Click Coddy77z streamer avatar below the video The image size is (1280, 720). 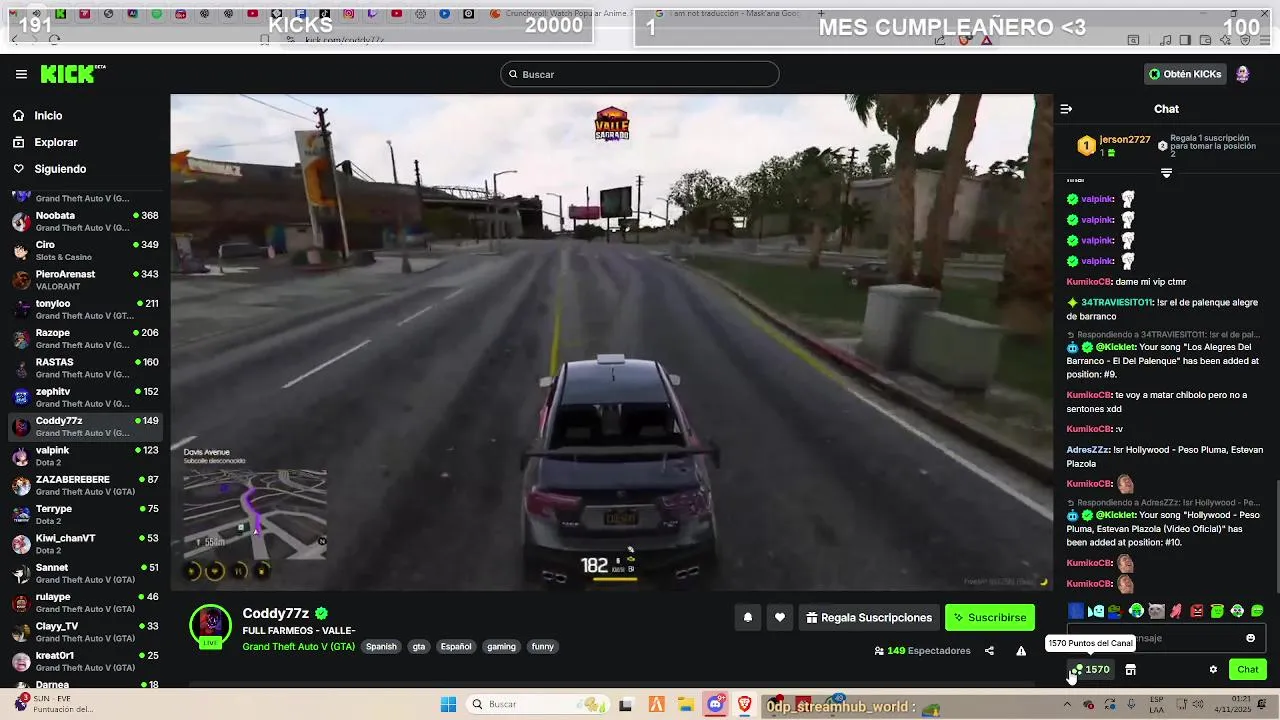(x=210, y=627)
